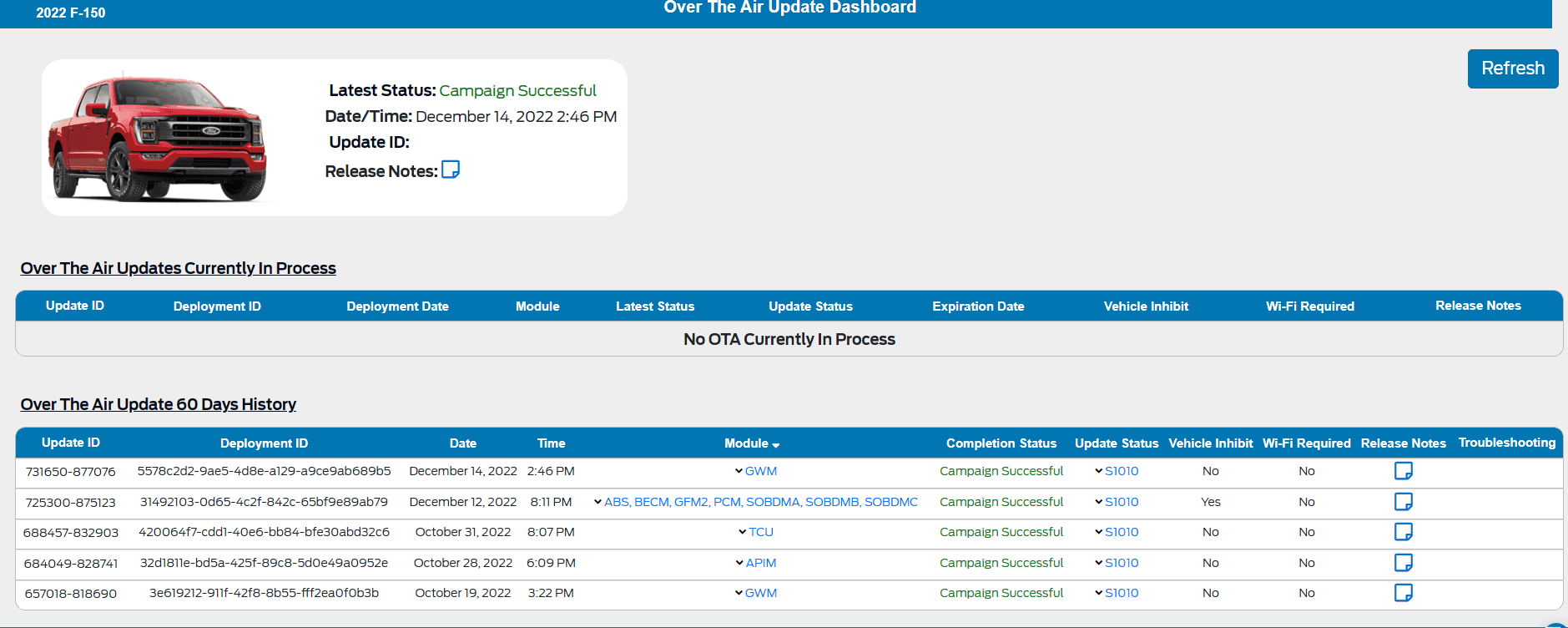Click the Troubleshooting column header
This screenshot has width=1568, height=628.
1506,443
